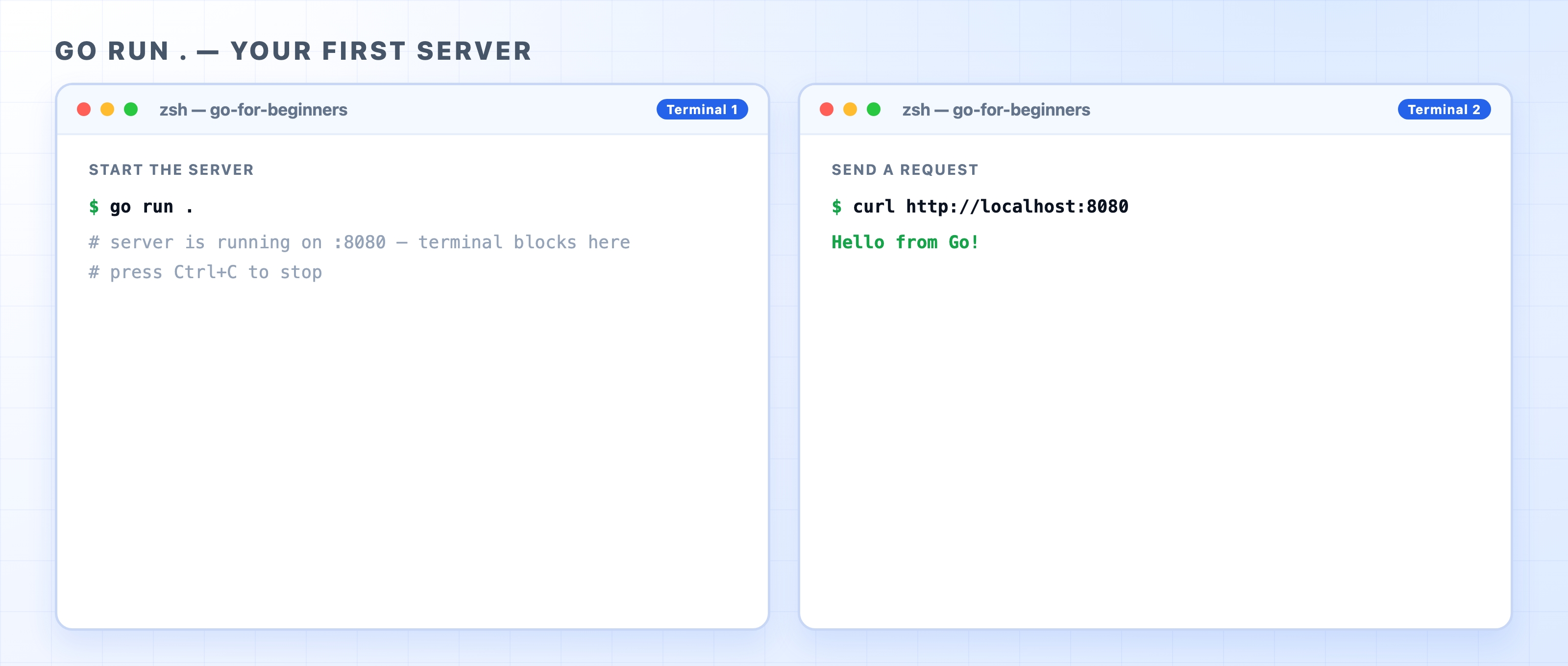The height and width of the screenshot is (666, 1568).
Task: Select the Terminal 1 badge
Action: pos(702,110)
